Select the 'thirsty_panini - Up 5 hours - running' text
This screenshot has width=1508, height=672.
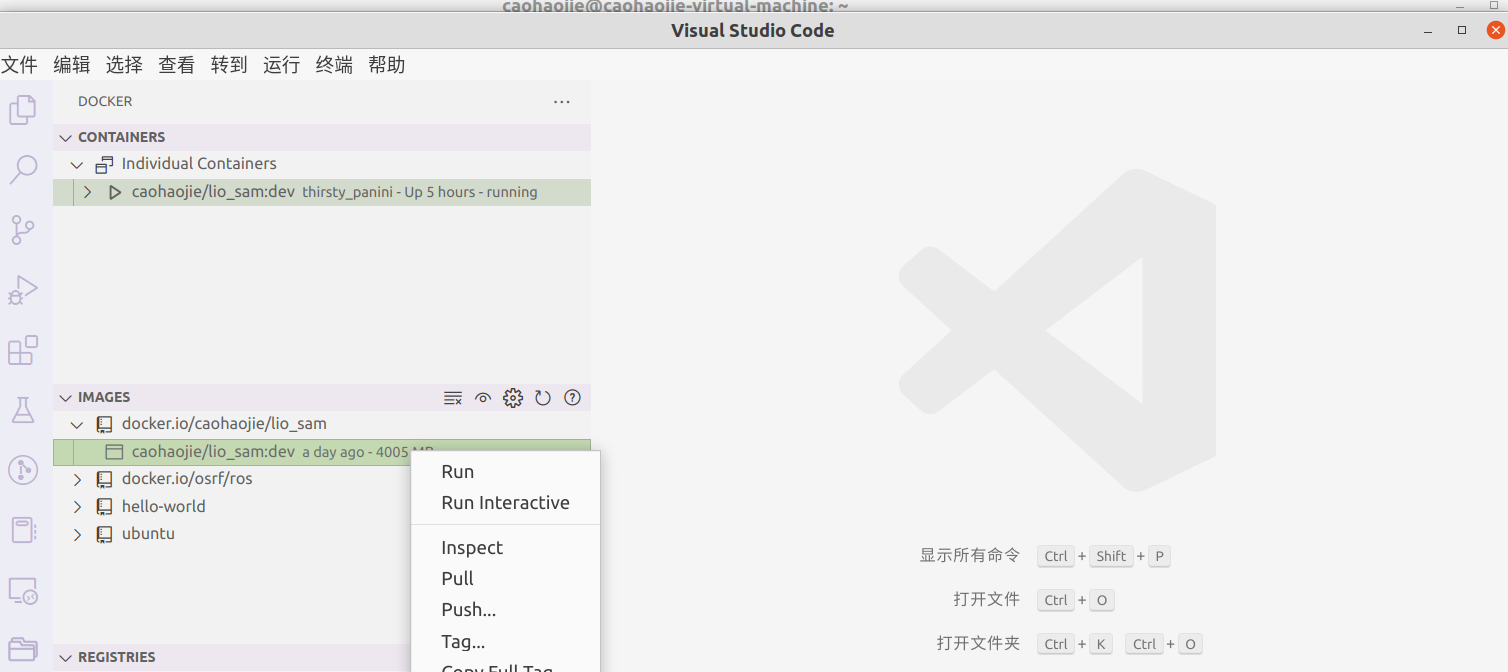click(420, 192)
